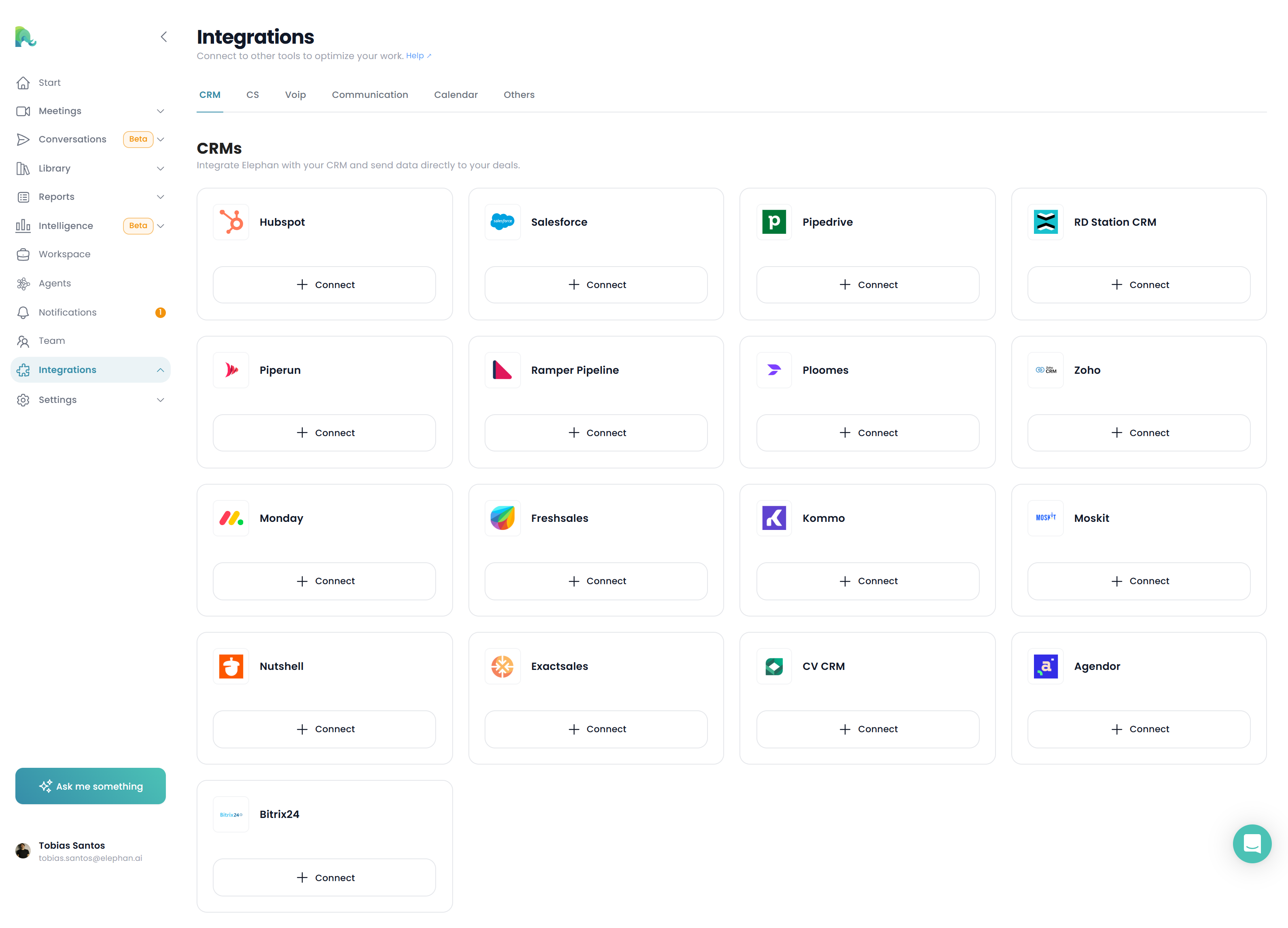1288x928 pixels.
Task: Collapse the sidebar with the arrow icon
Action: click(x=163, y=37)
